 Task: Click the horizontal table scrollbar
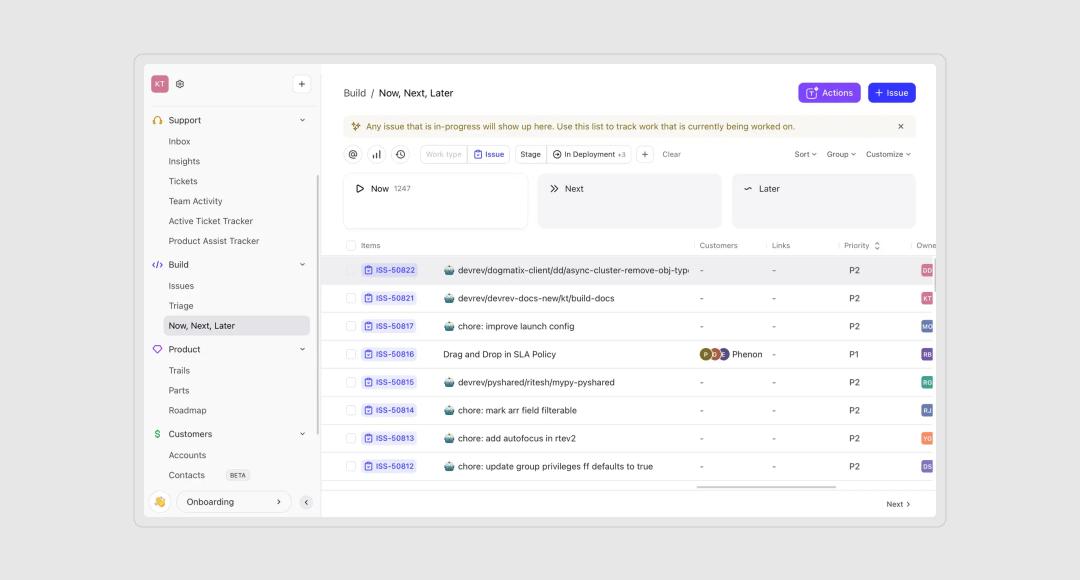tap(766, 487)
